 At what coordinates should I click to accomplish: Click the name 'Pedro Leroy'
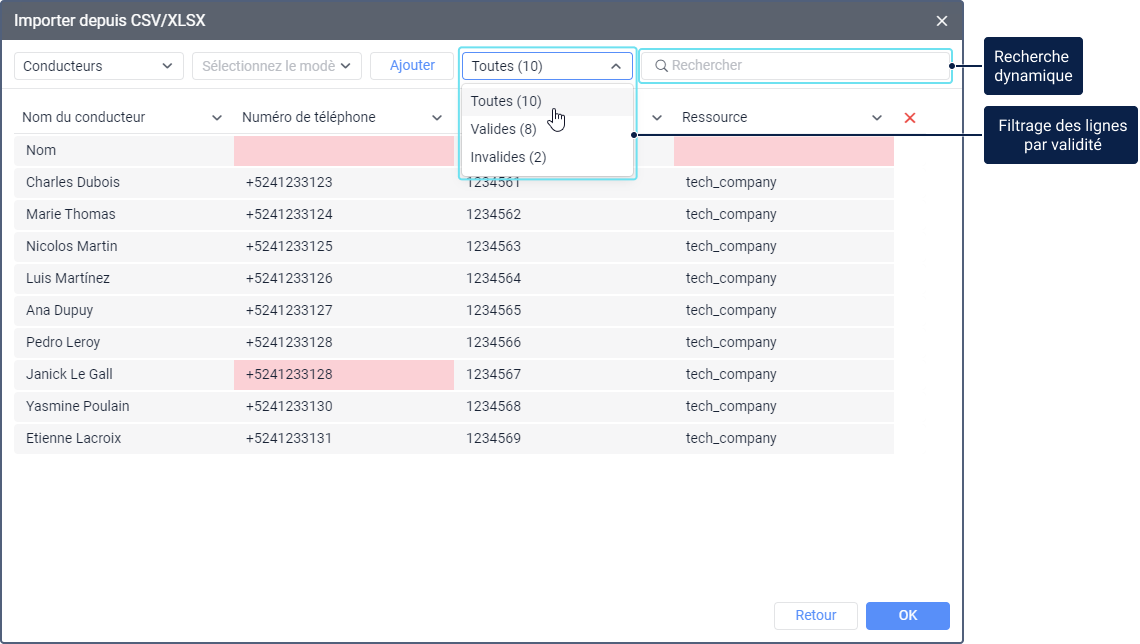[63, 342]
